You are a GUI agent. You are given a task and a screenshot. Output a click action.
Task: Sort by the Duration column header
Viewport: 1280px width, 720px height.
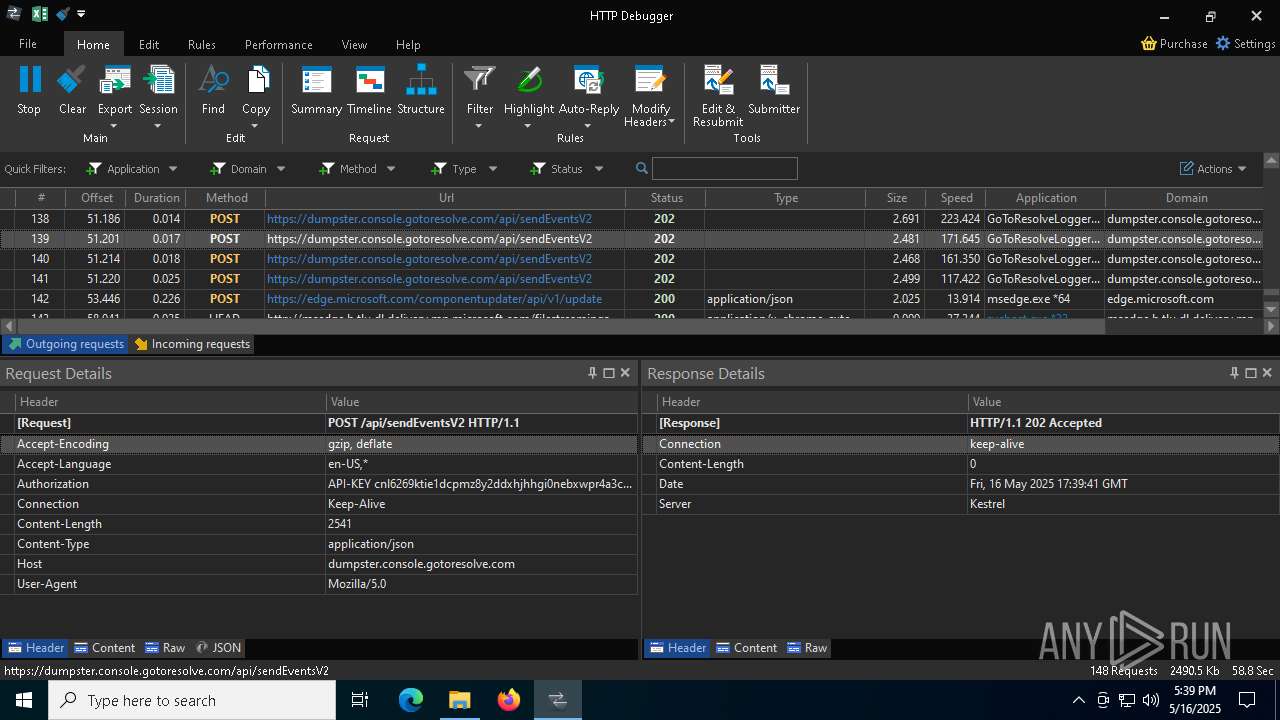(x=157, y=198)
